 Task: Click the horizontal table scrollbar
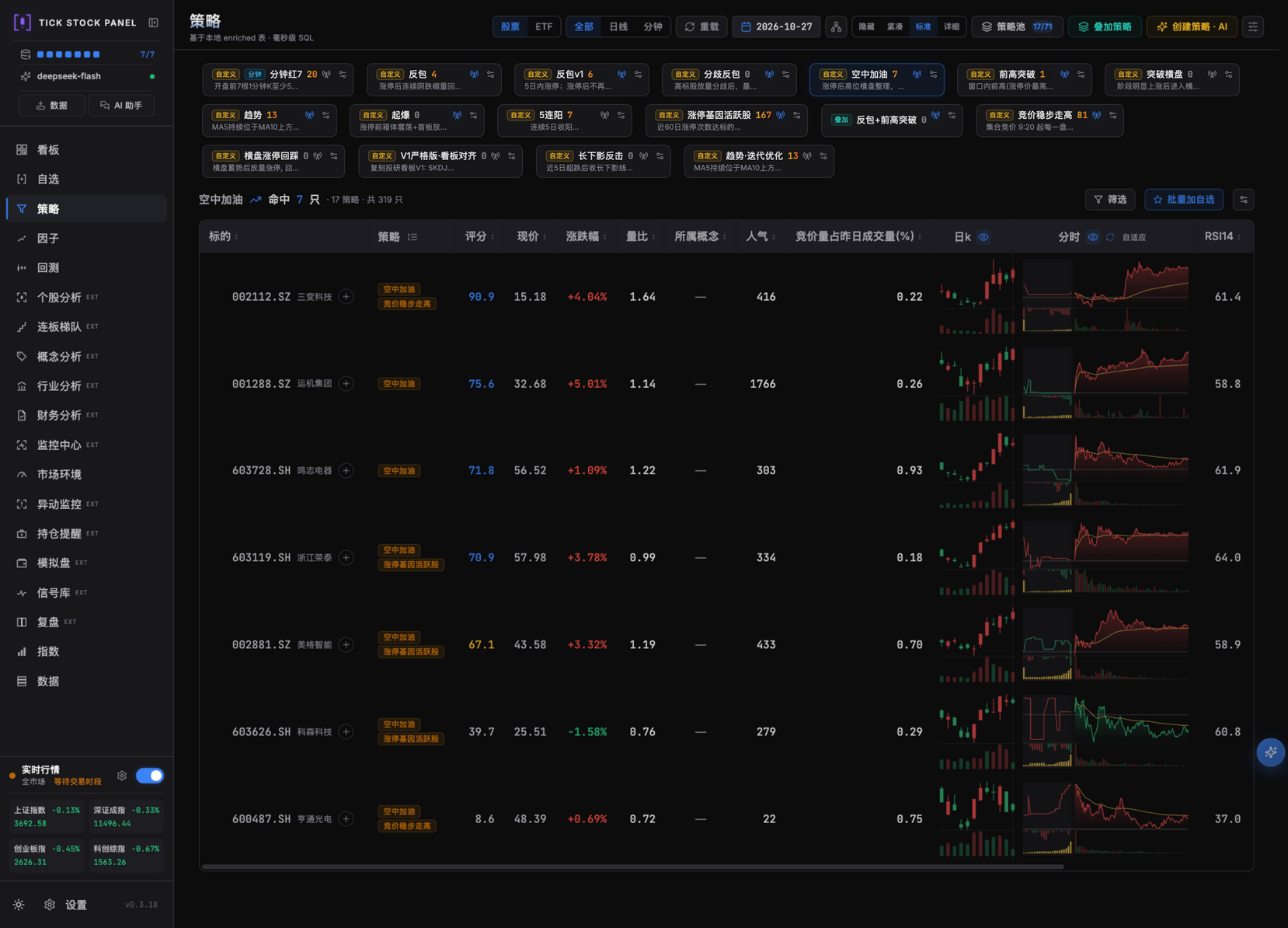(x=632, y=866)
